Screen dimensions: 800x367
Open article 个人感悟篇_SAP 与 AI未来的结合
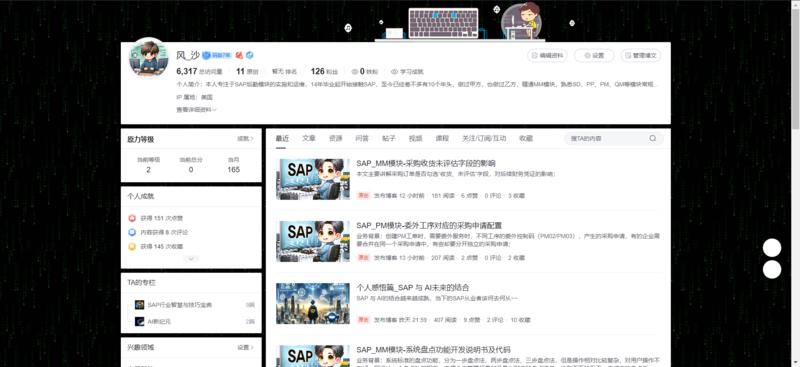coord(413,287)
